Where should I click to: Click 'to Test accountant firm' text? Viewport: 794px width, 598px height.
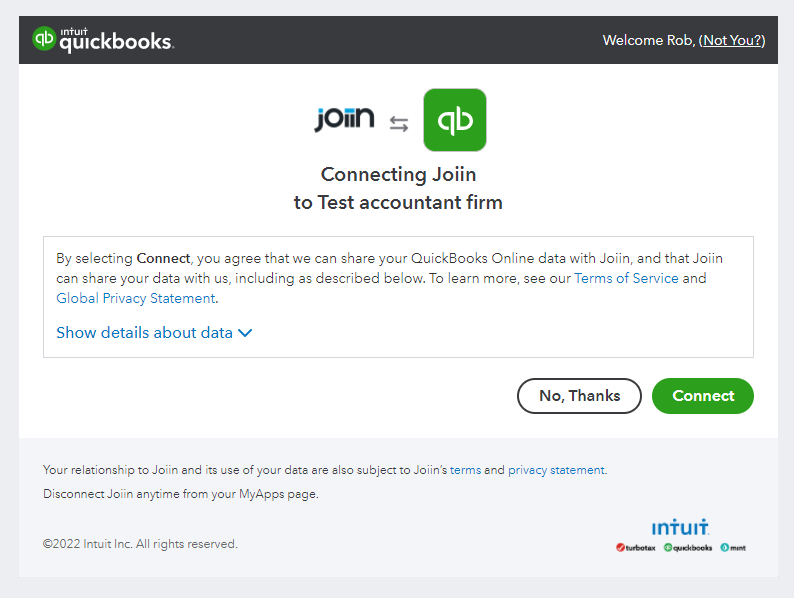[398, 203]
